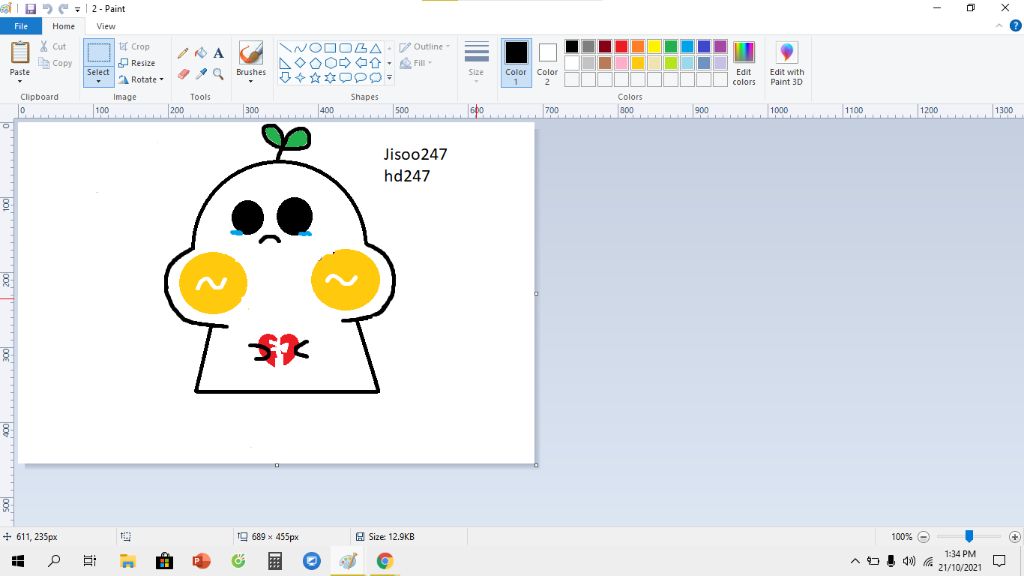Choose the Oval callout shape
The width and height of the screenshot is (1024, 576).
(x=360, y=78)
